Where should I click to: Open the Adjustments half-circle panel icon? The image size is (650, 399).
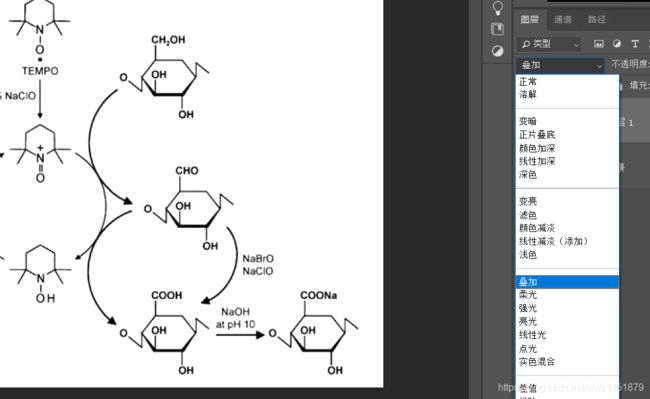[x=497, y=51]
